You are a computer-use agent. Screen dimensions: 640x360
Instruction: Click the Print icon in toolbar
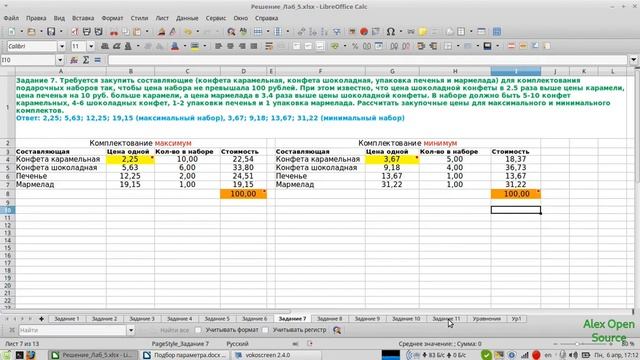87,32
